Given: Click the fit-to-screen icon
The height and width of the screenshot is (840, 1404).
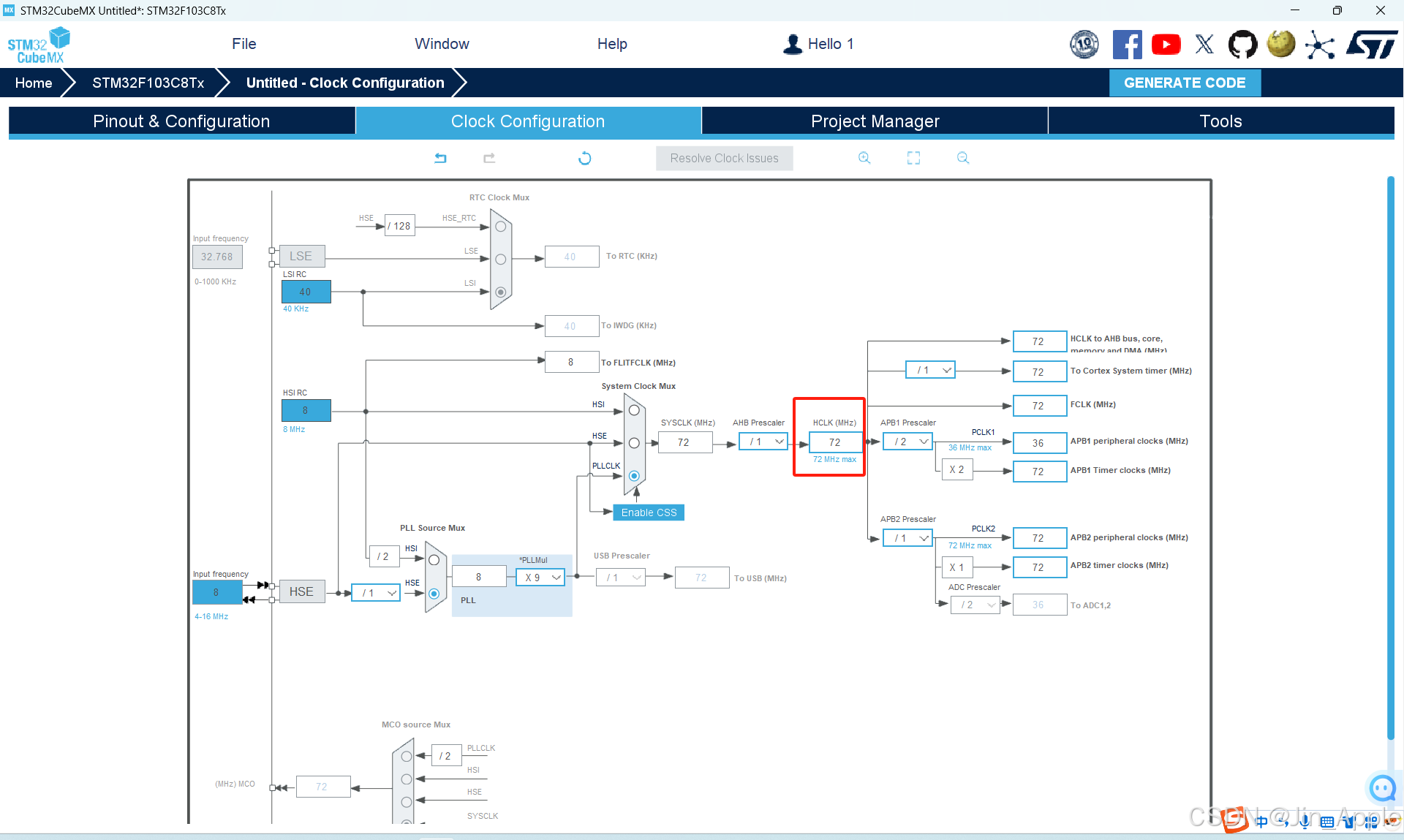Looking at the screenshot, I should (x=913, y=158).
